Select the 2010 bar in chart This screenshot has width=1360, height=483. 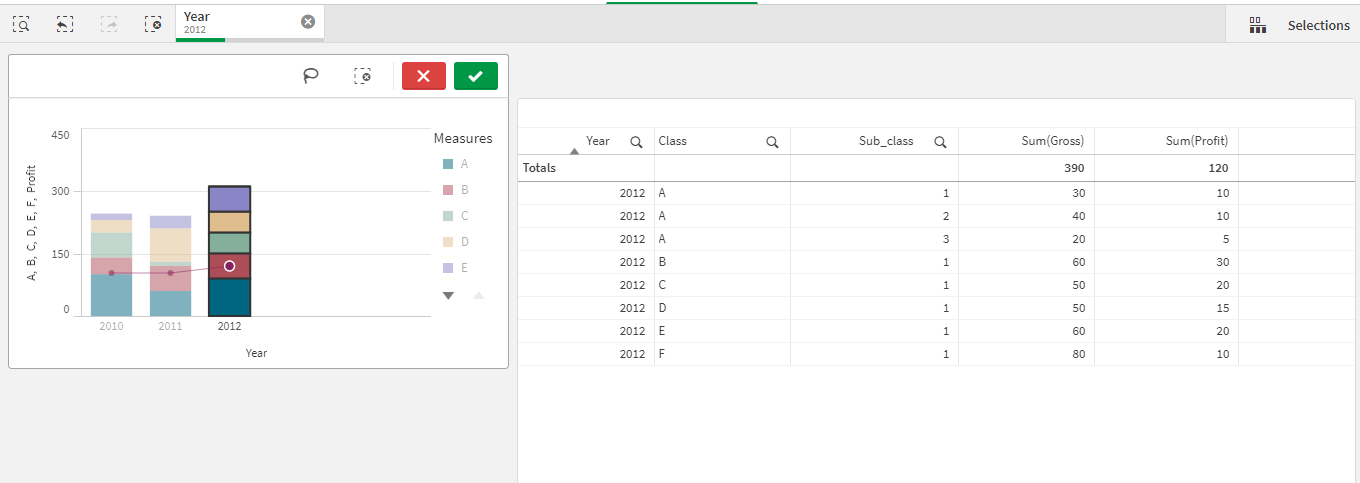point(111,265)
